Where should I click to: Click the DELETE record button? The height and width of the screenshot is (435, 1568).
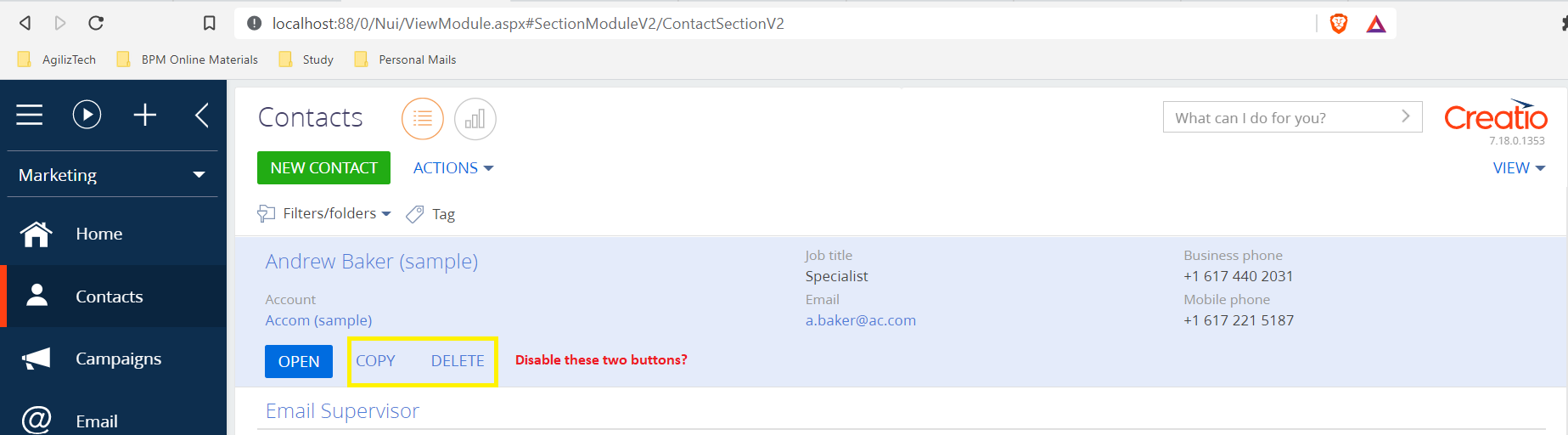[458, 361]
